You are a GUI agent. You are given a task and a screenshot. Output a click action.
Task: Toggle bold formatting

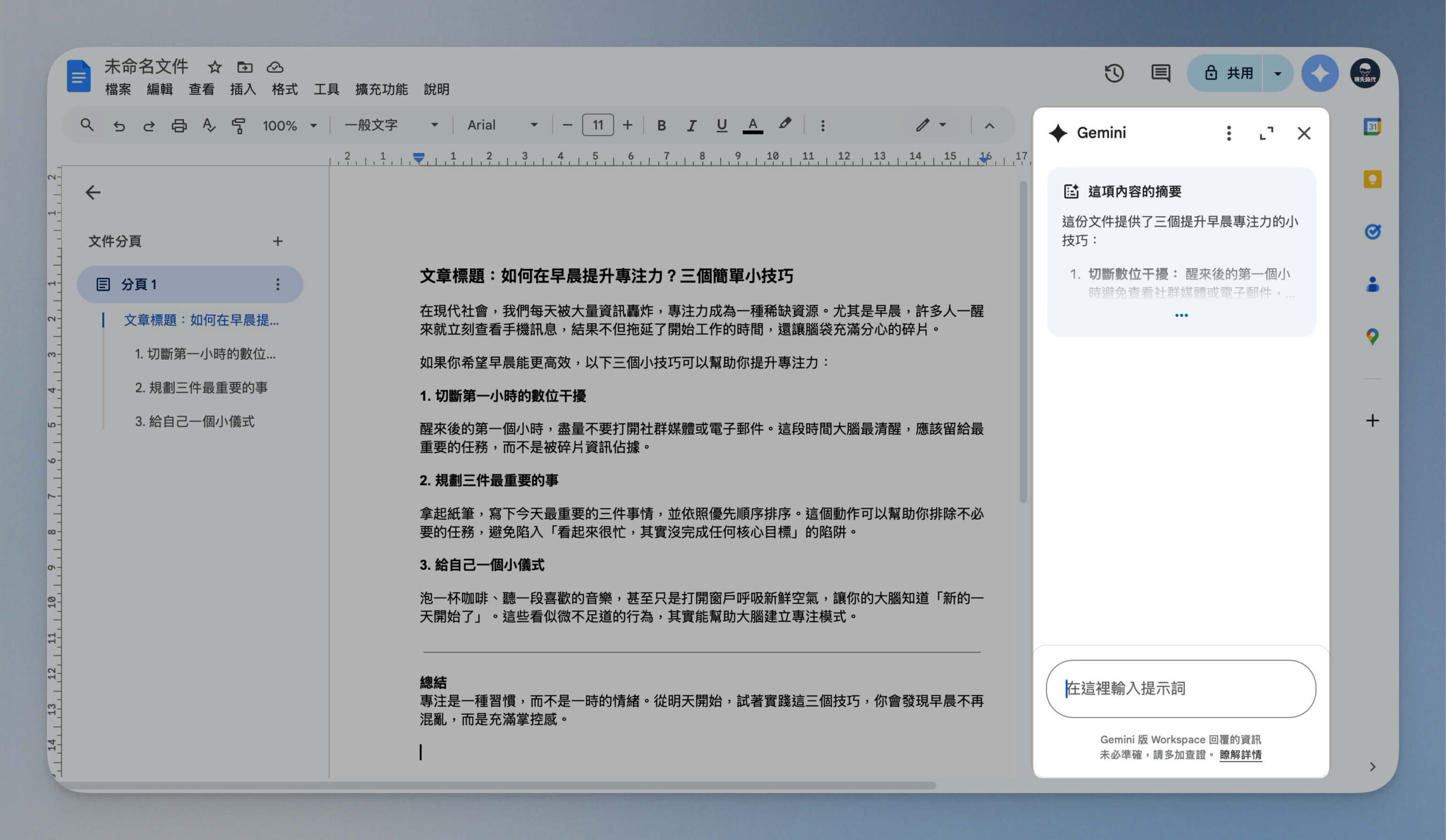click(661, 125)
